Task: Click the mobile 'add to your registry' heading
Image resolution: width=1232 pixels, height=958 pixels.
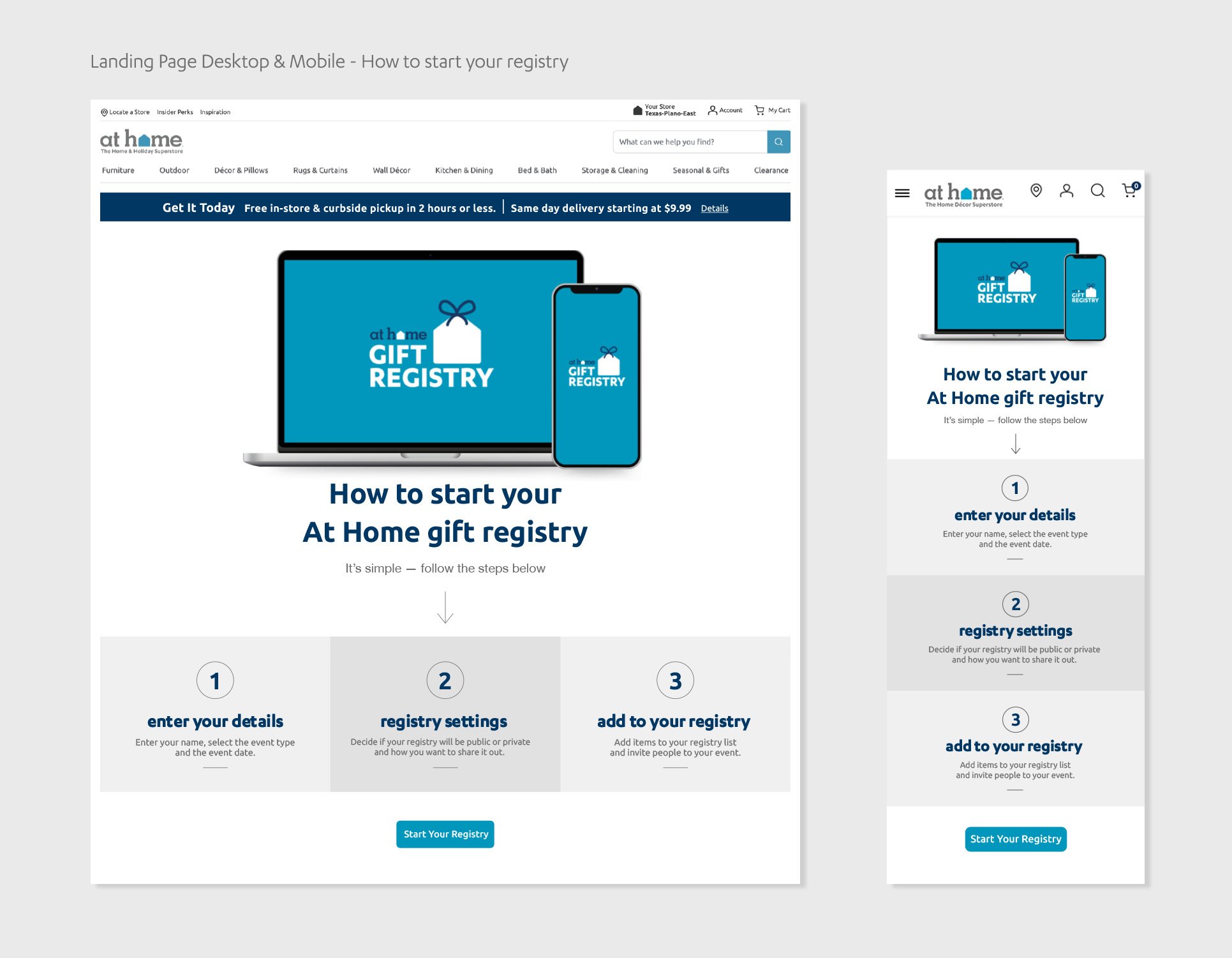Action: tap(1014, 746)
